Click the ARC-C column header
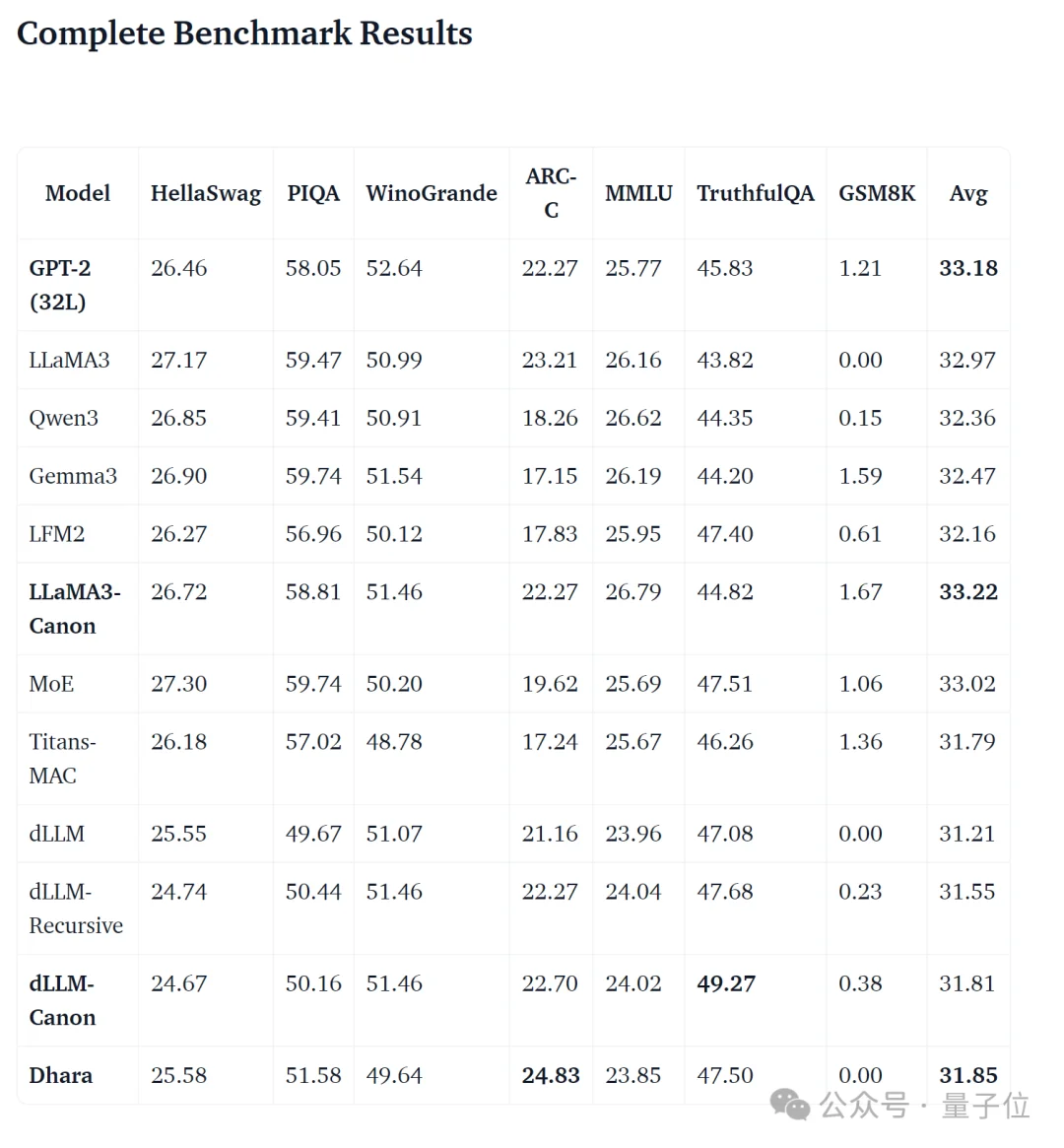 pyautogui.click(x=551, y=193)
